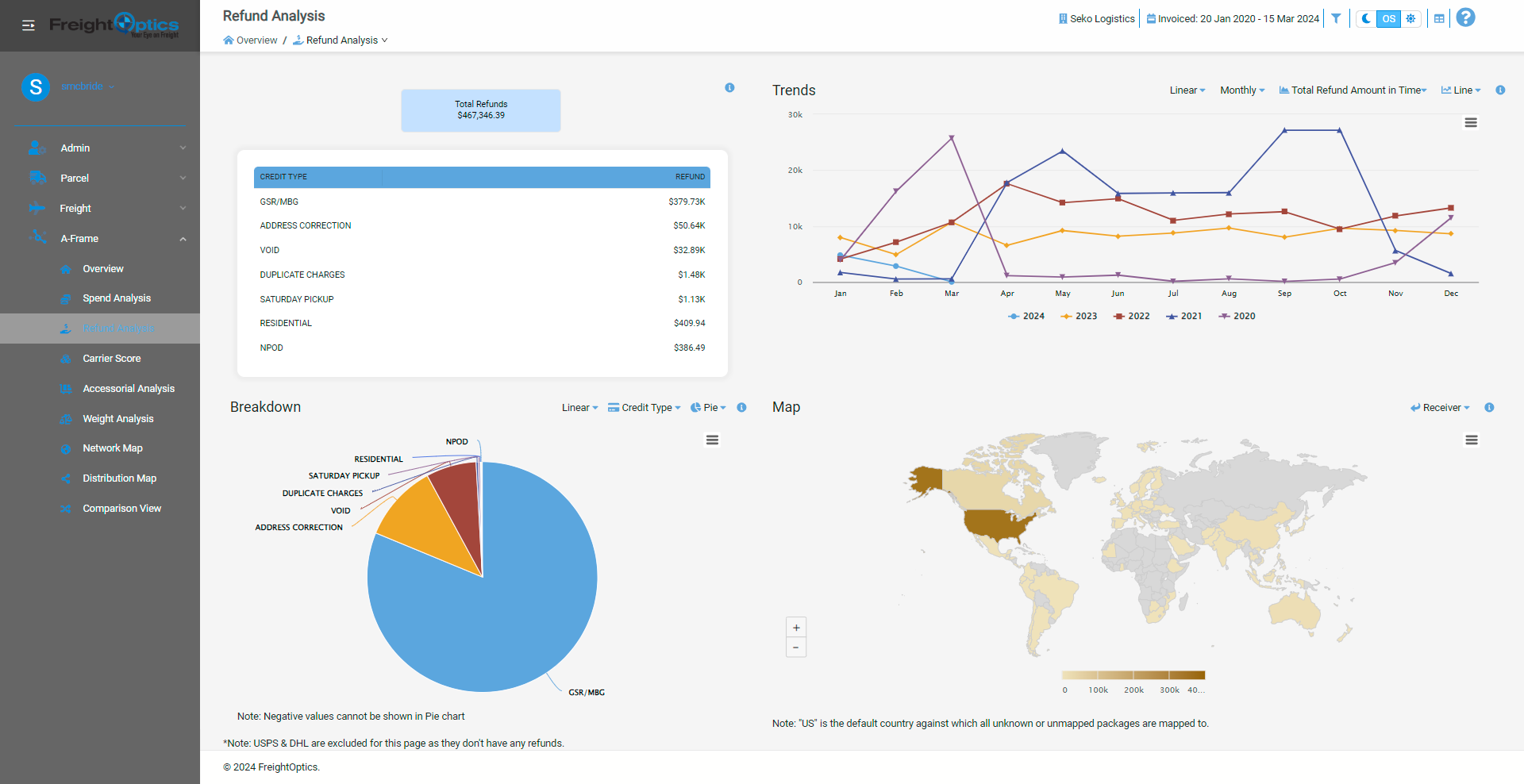Click the help question mark icon
The height and width of the screenshot is (784, 1524).
(1465, 17)
